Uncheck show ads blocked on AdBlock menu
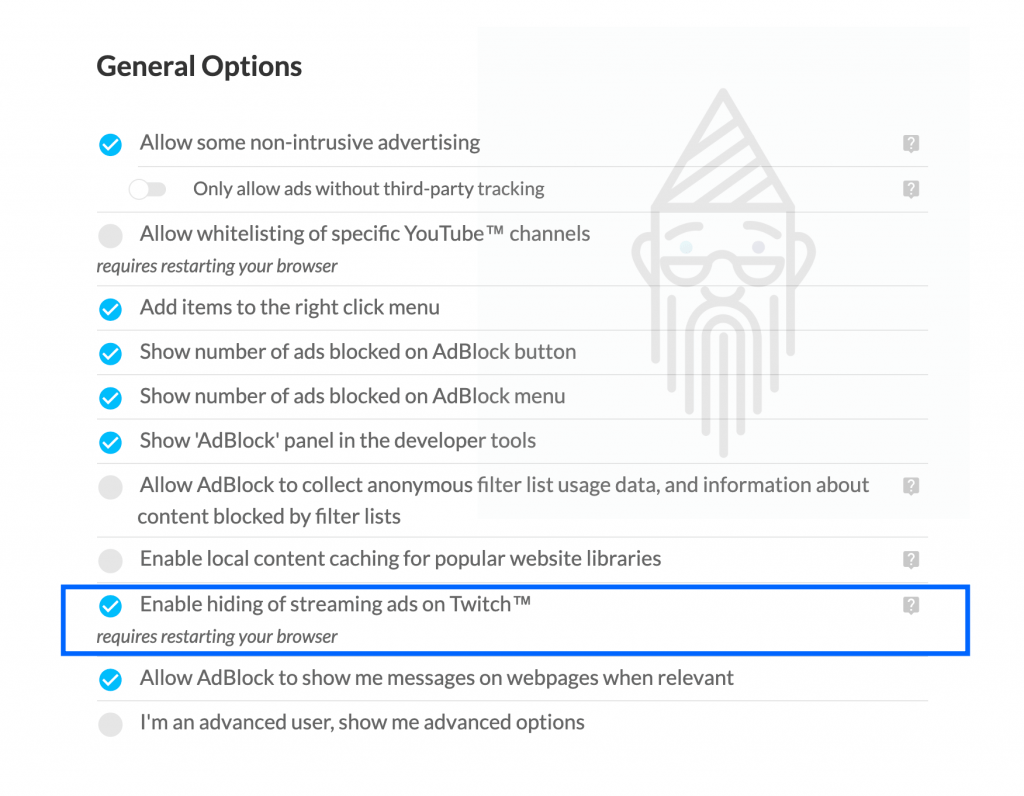Viewport: 1024px width, 796px height. (x=110, y=398)
